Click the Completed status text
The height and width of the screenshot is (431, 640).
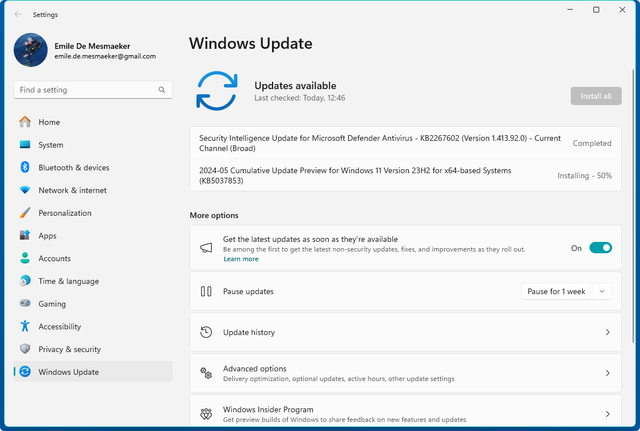pyautogui.click(x=592, y=143)
